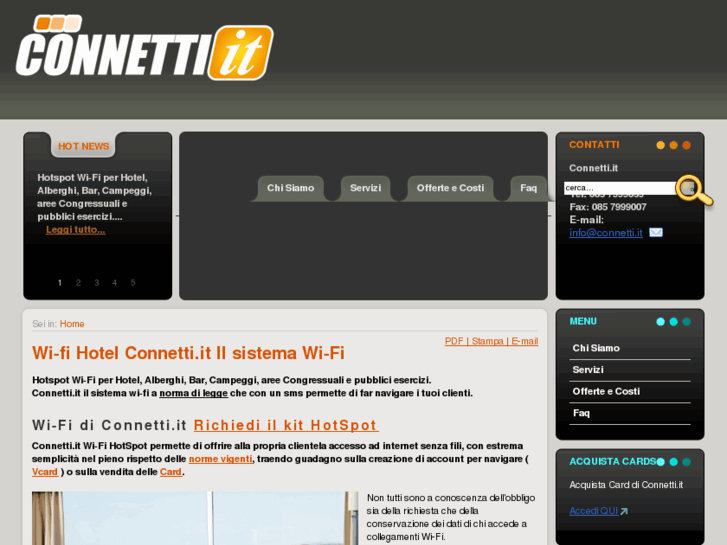
Task: Open the Card link
Action: [x=171, y=472]
